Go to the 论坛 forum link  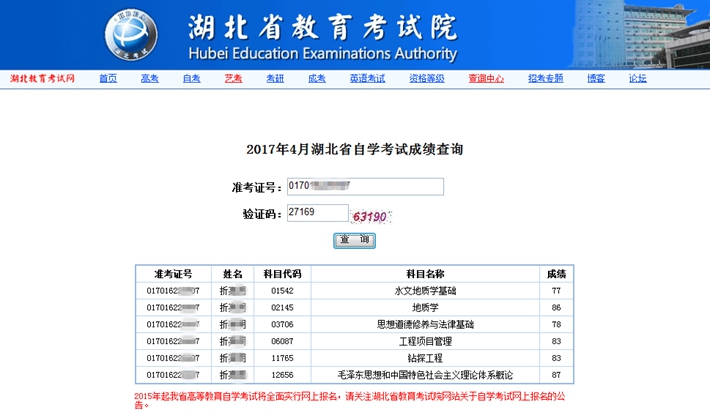pos(637,78)
